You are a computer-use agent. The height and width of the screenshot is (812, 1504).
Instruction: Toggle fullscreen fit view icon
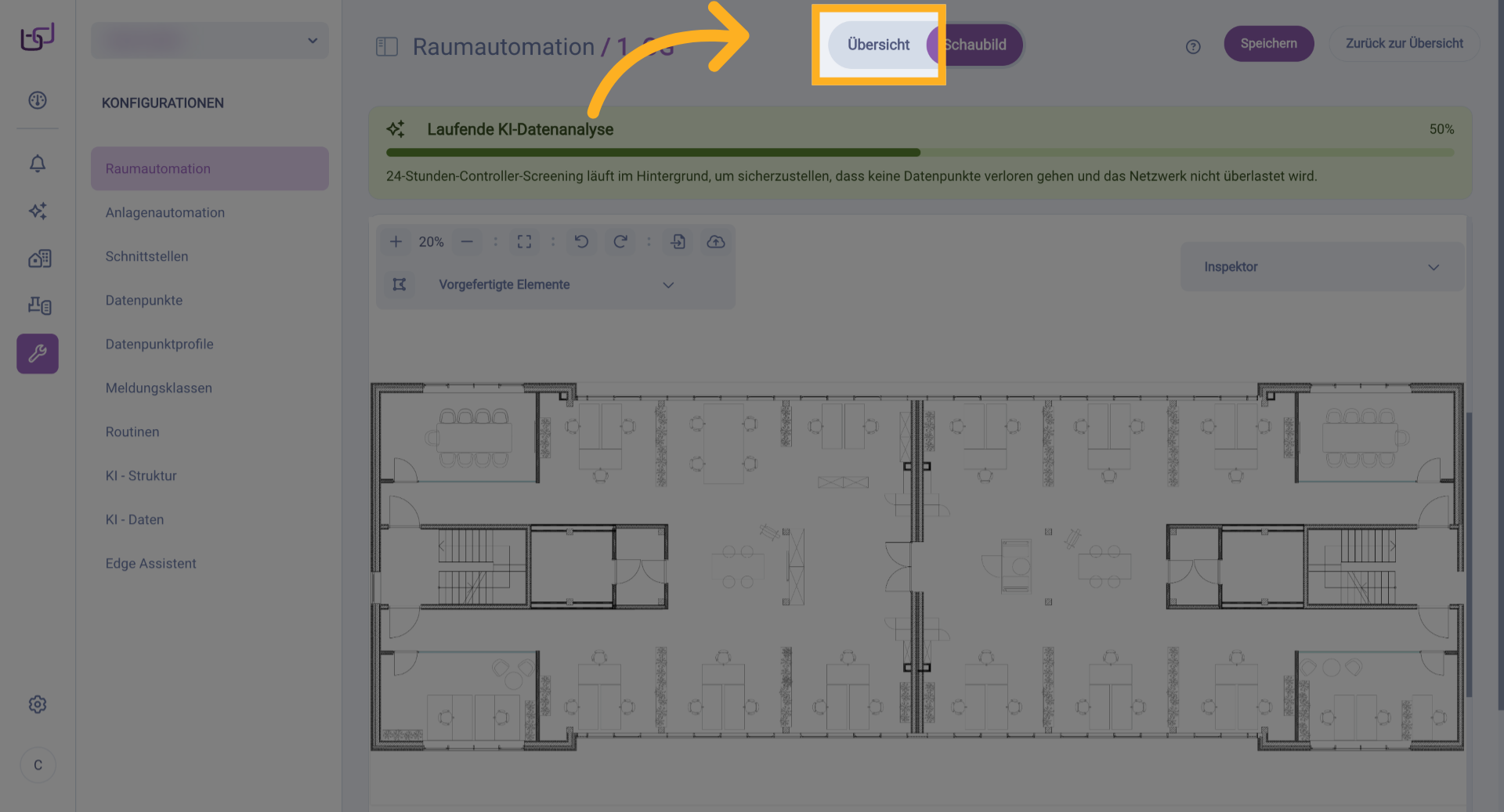tap(524, 242)
